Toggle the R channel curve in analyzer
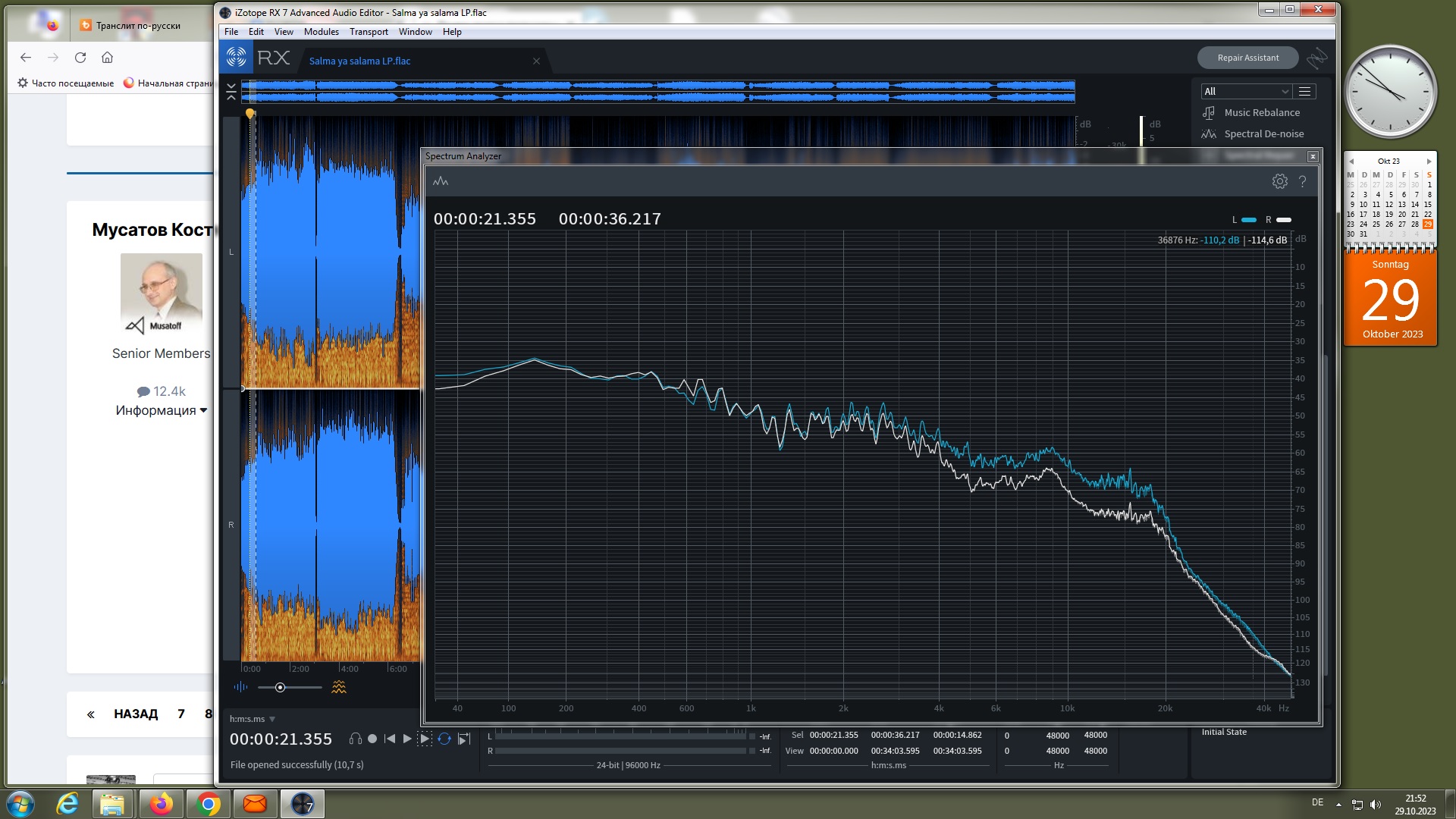 [x=1283, y=220]
